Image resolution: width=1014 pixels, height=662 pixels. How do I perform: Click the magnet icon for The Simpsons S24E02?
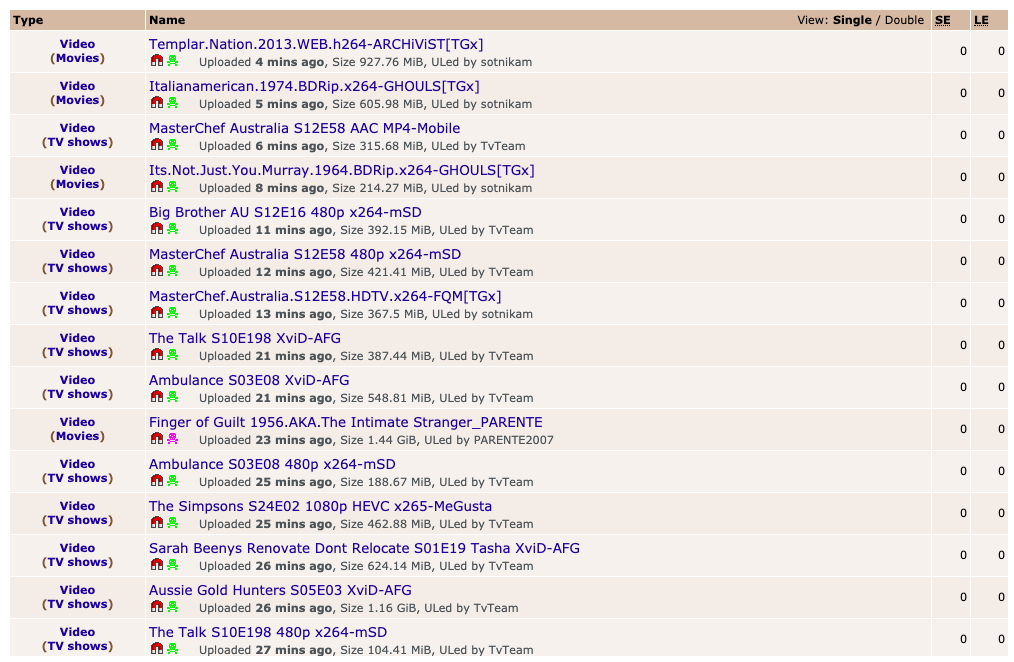click(x=156, y=523)
